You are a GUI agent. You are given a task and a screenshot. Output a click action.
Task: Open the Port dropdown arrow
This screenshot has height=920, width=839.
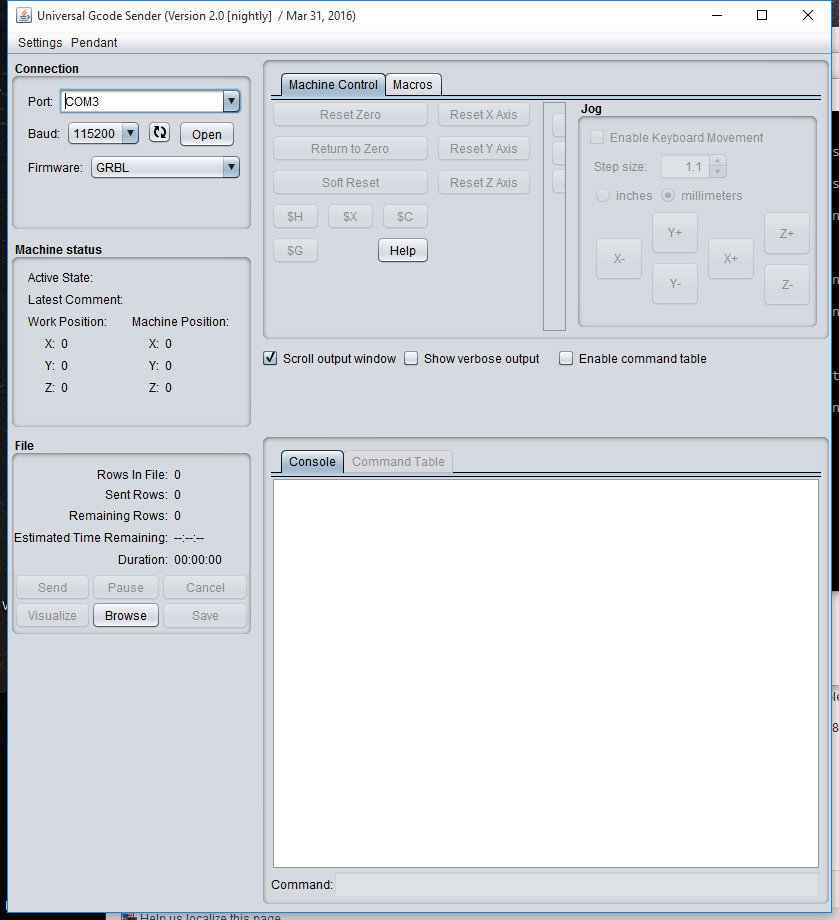pos(231,102)
